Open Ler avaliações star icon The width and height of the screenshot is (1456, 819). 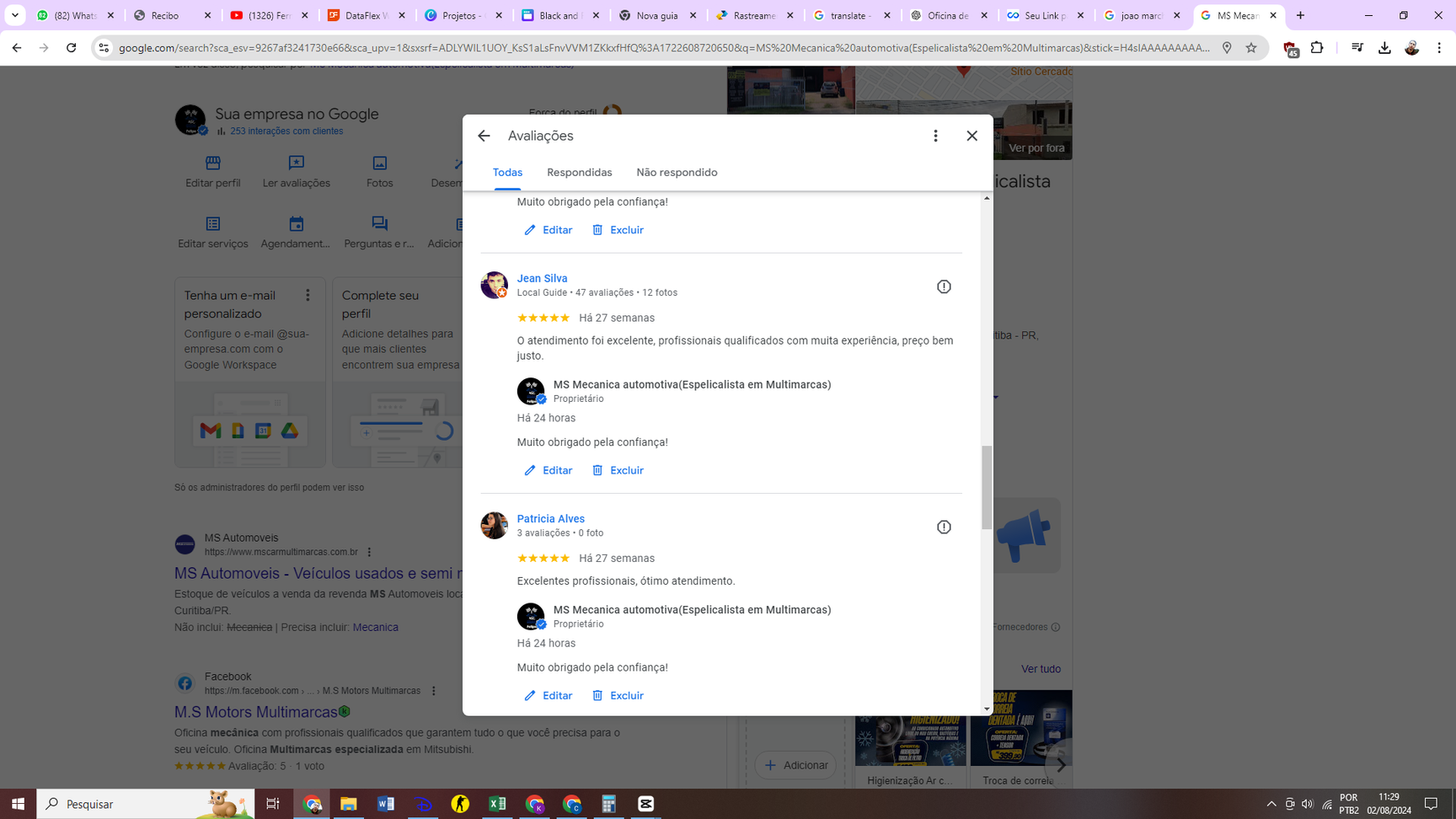tap(296, 163)
